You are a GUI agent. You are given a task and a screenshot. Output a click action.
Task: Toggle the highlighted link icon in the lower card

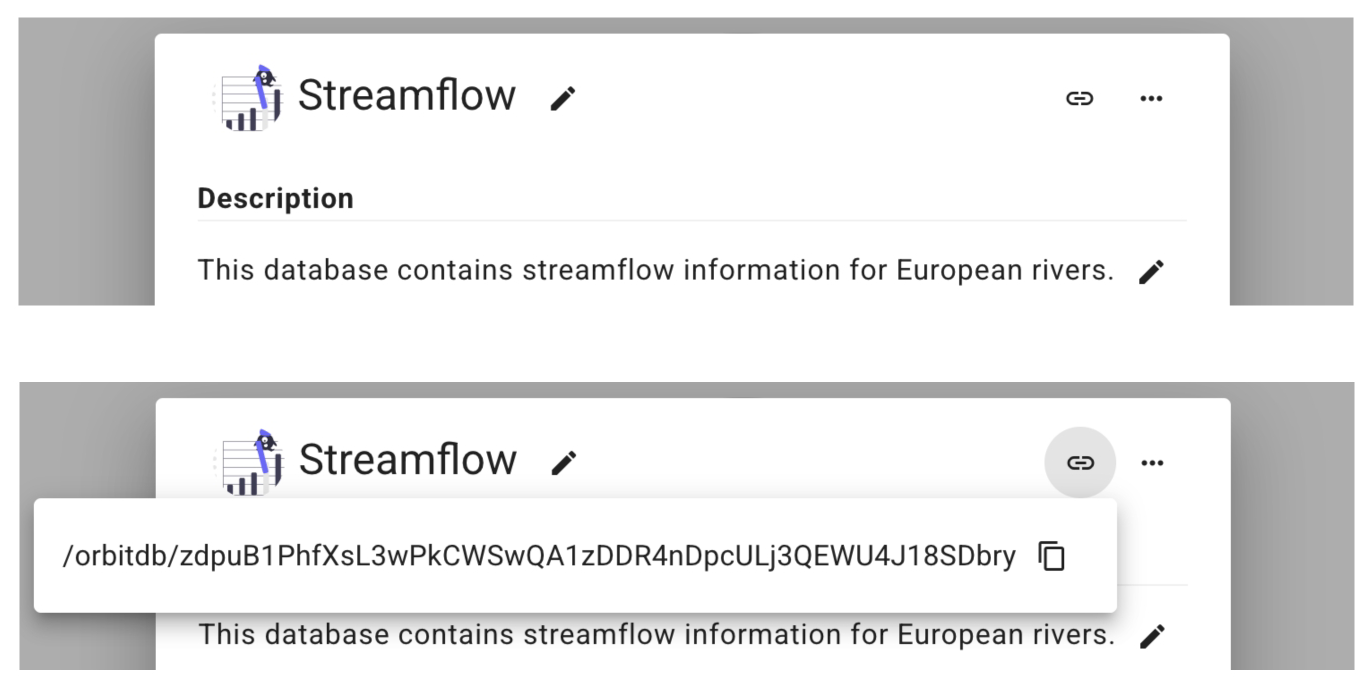[1080, 462]
